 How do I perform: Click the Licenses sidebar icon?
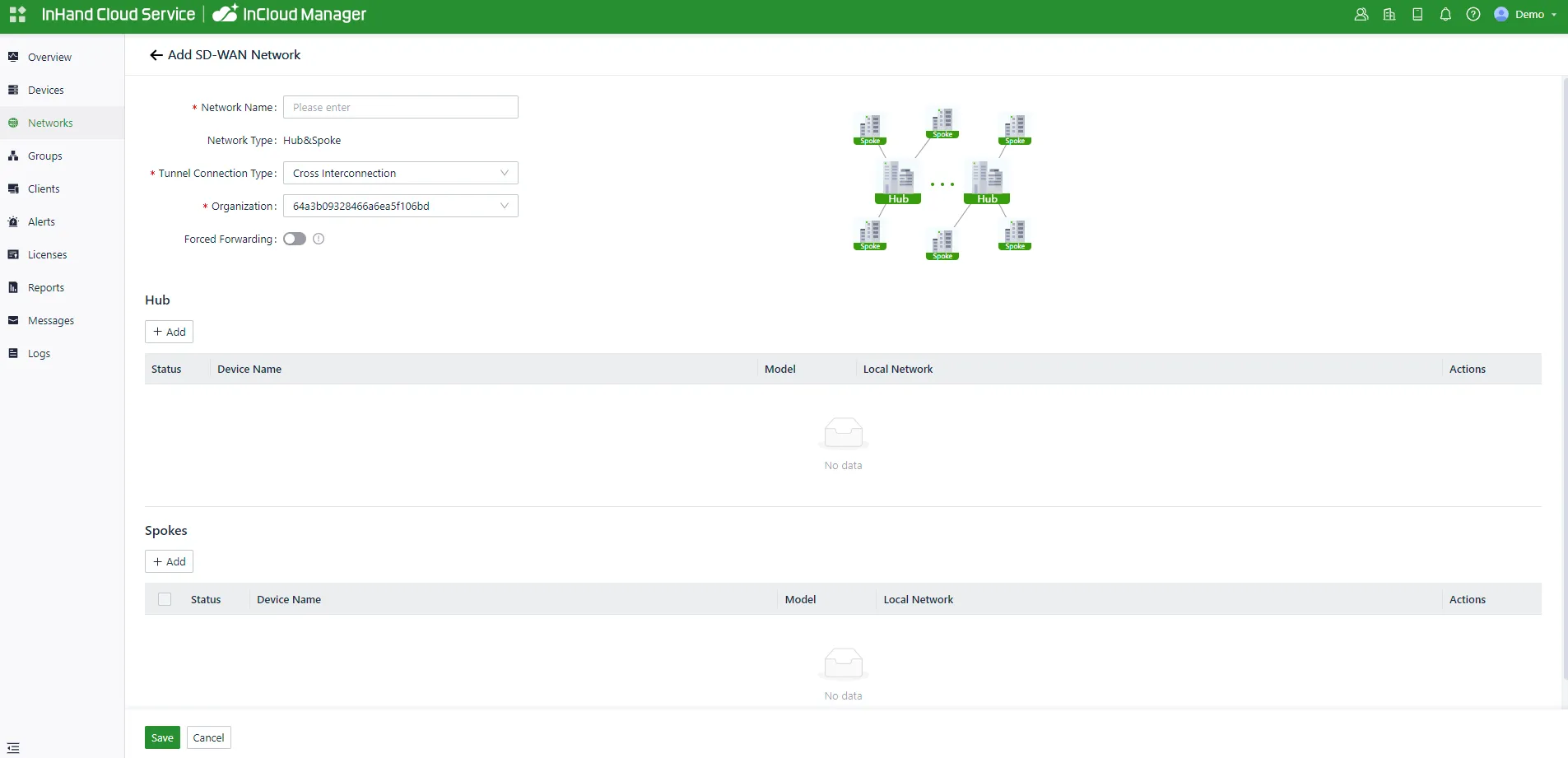click(x=13, y=254)
